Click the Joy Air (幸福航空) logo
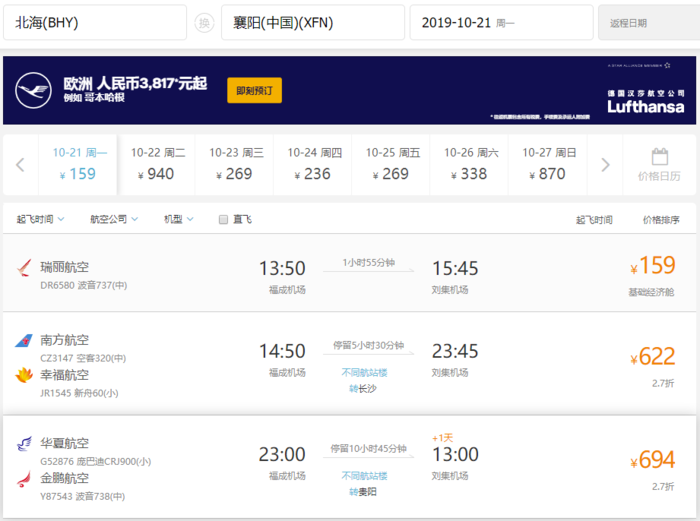Image resolution: width=700 pixels, height=521 pixels. click(24, 376)
